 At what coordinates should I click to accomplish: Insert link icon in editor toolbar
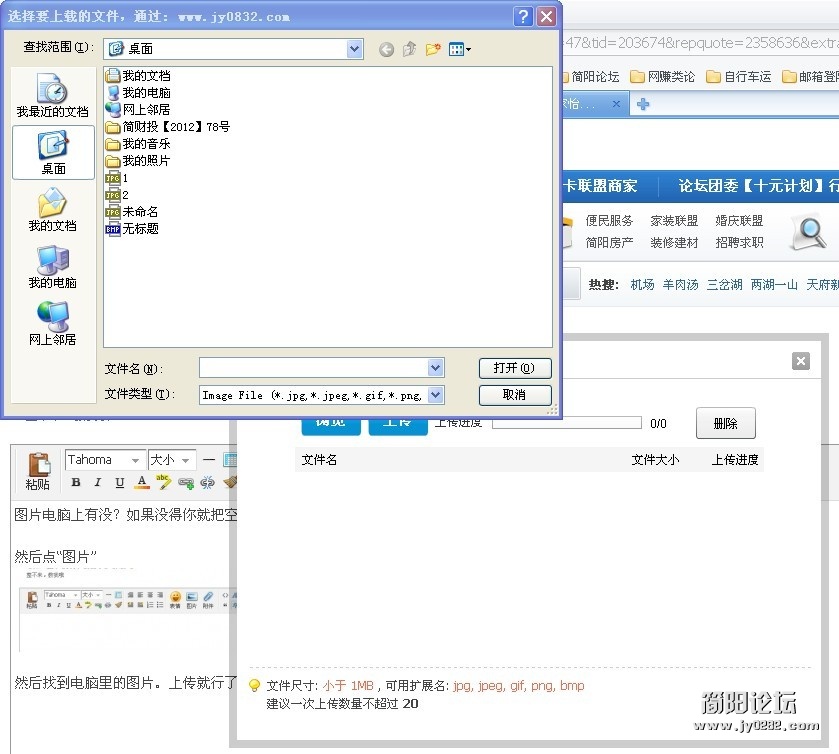[186, 483]
